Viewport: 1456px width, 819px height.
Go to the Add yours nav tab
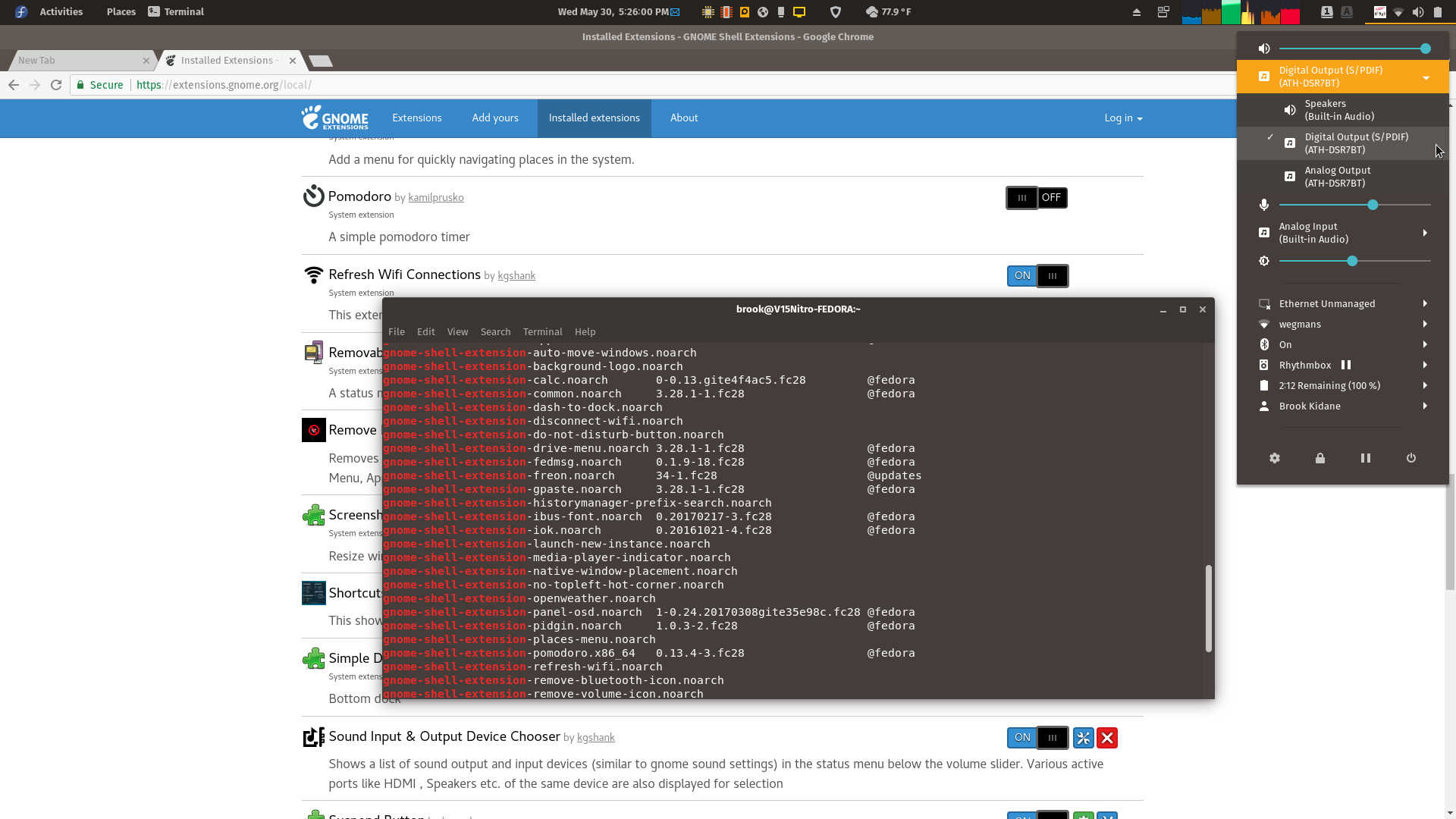pos(495,118)
